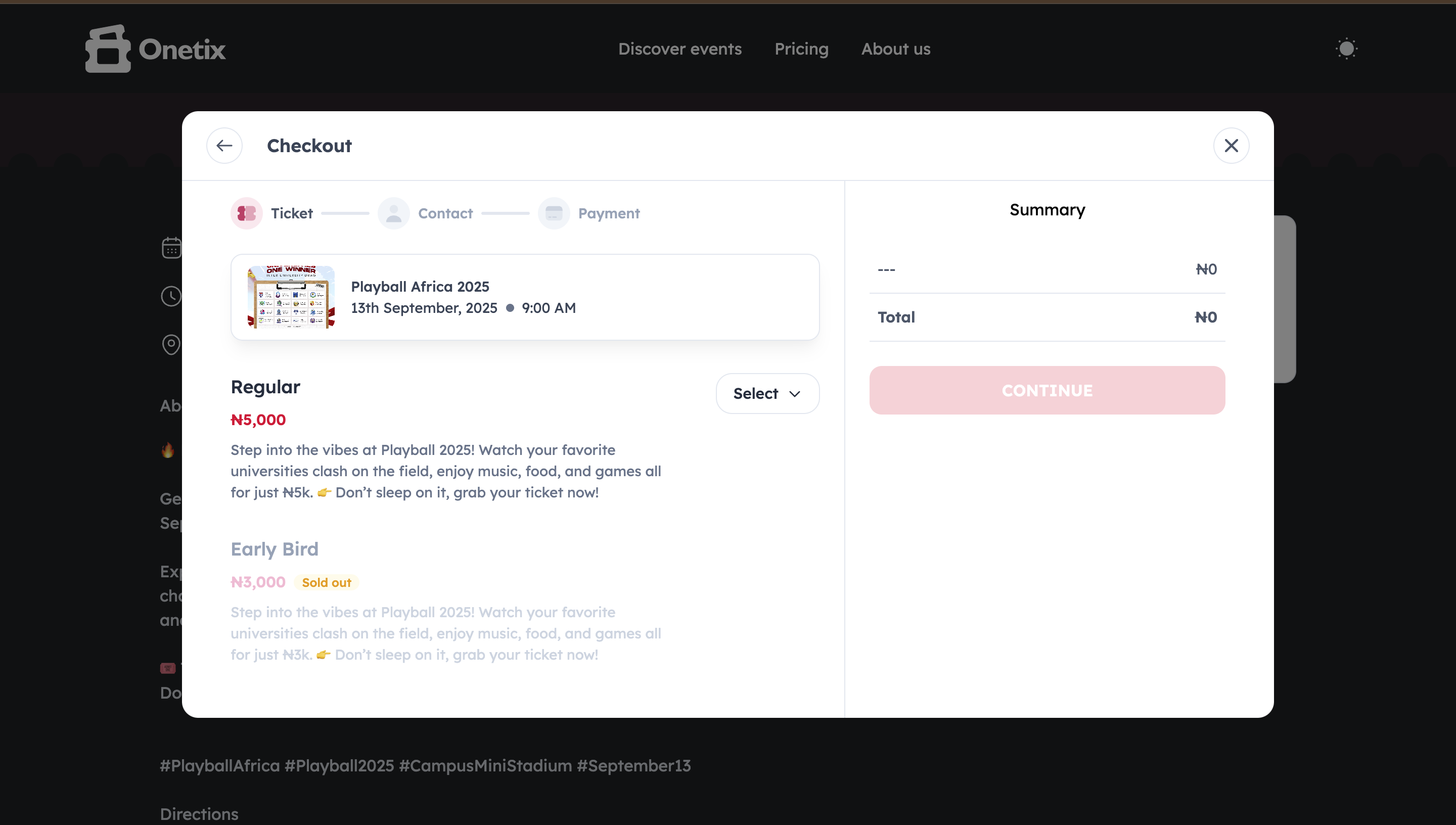Click the Playball Africa 2025 event thumbnail
1456x825 pixels.
291,296
